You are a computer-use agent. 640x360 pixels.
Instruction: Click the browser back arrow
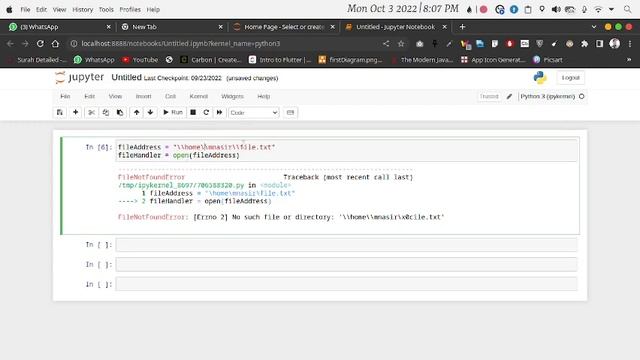click(10, 43)
